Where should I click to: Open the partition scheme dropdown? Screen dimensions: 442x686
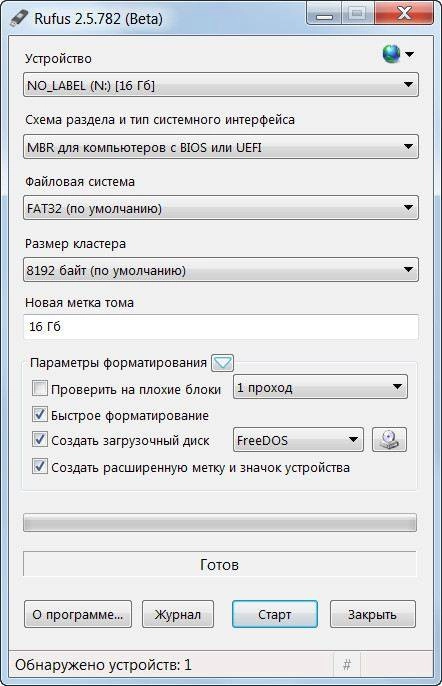coord(221,147)
